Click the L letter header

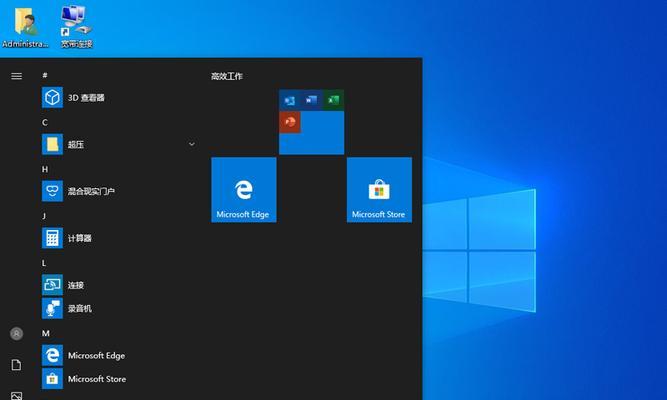tap(44, 263)
